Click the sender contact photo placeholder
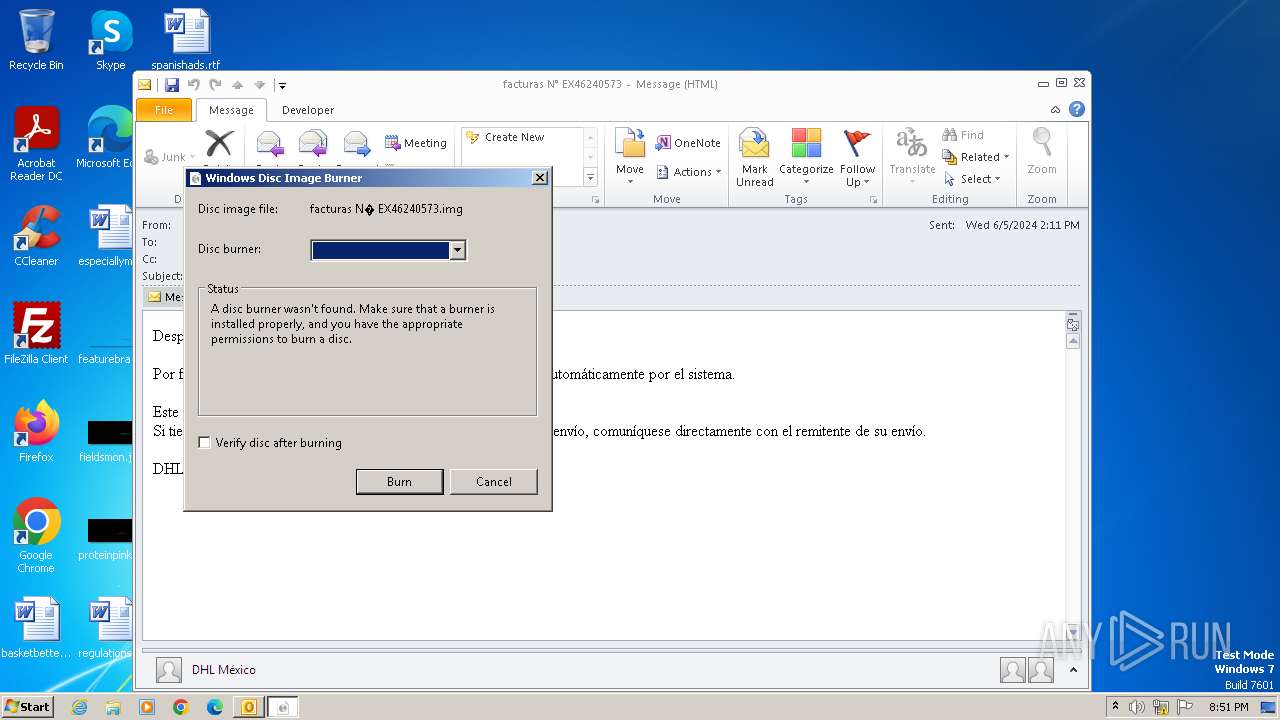Screen dimensions: 1280x720 pos(169,670)
